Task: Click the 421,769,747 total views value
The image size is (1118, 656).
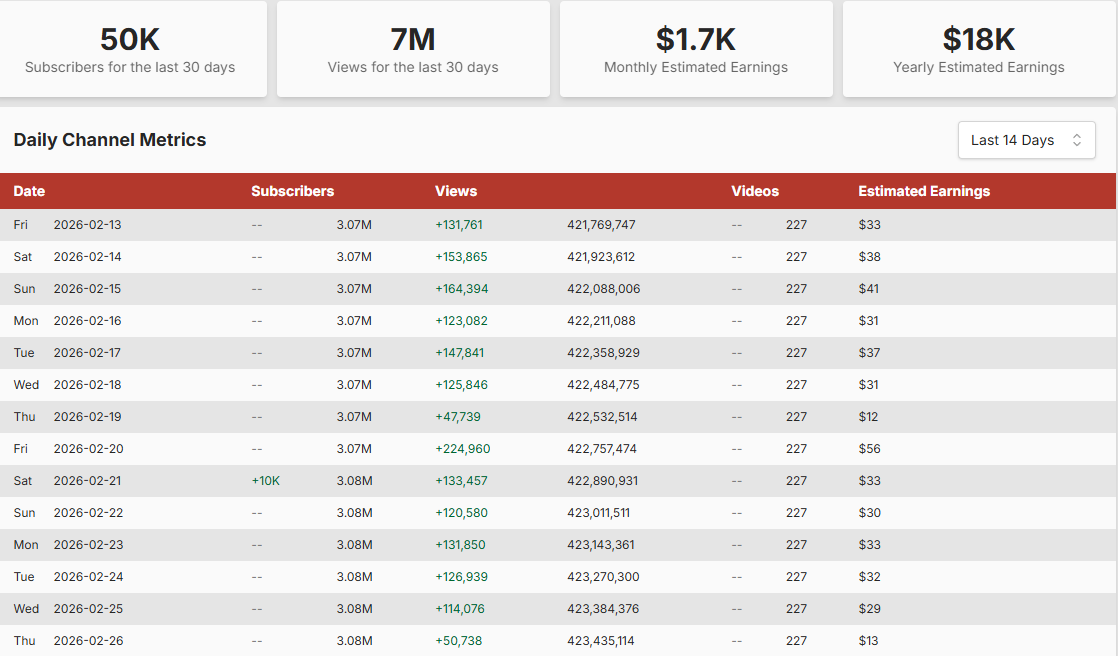Action: click(x=601, y=225)
